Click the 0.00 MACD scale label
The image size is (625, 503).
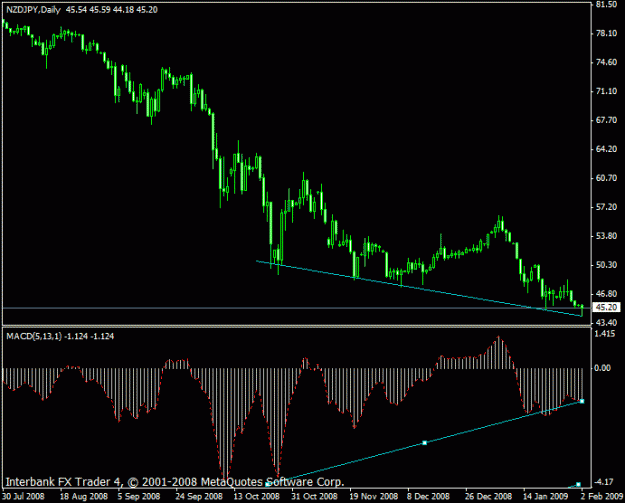coord(602,367)
